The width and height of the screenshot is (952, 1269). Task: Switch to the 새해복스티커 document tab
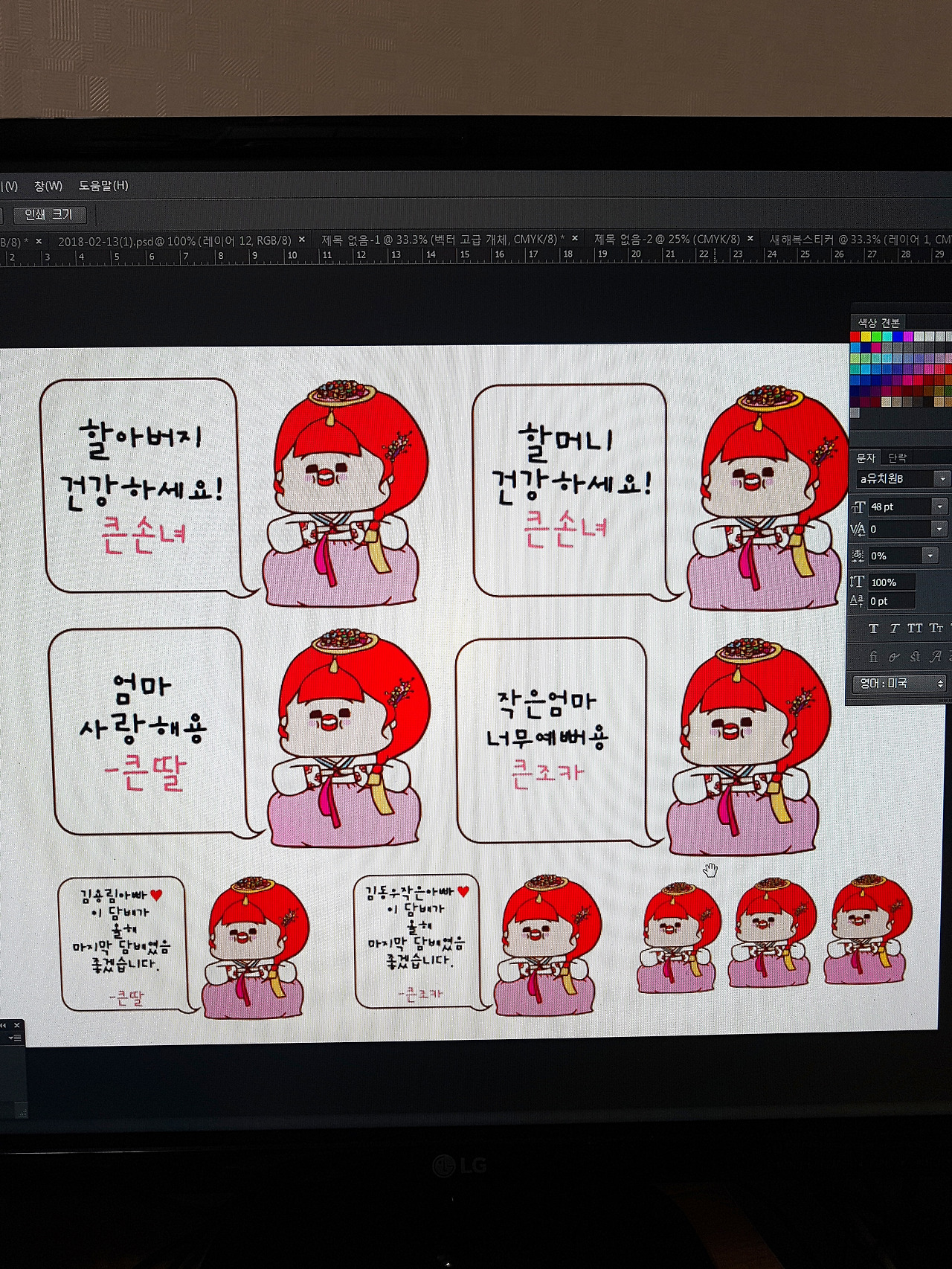click(860, 240)
